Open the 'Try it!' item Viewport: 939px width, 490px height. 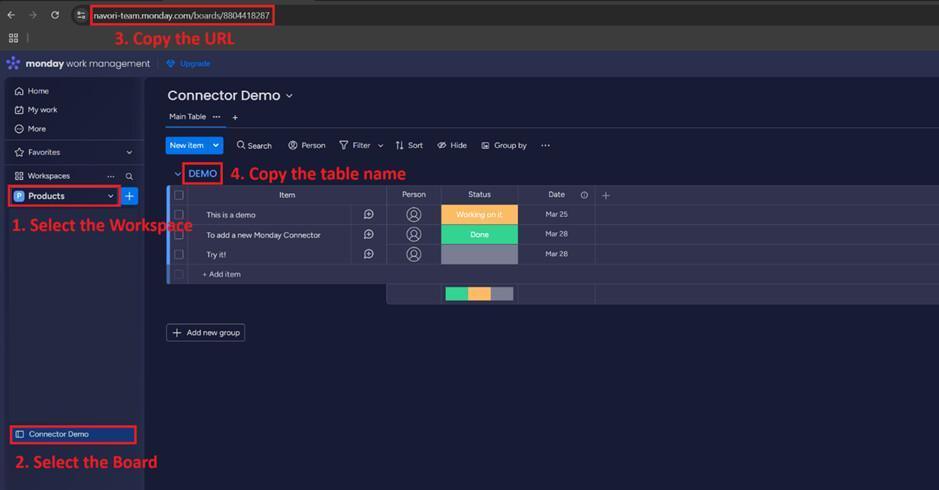216,255
